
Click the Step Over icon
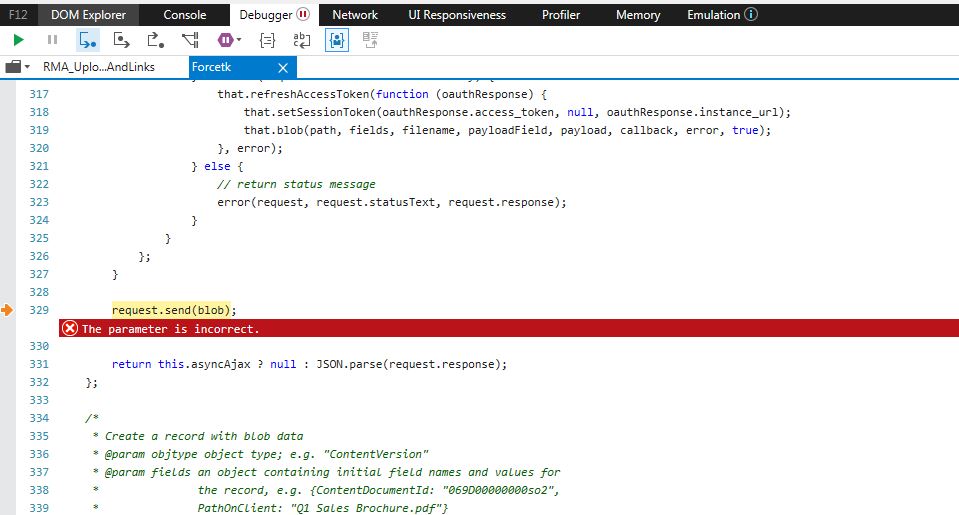click(x=122, y=40)
